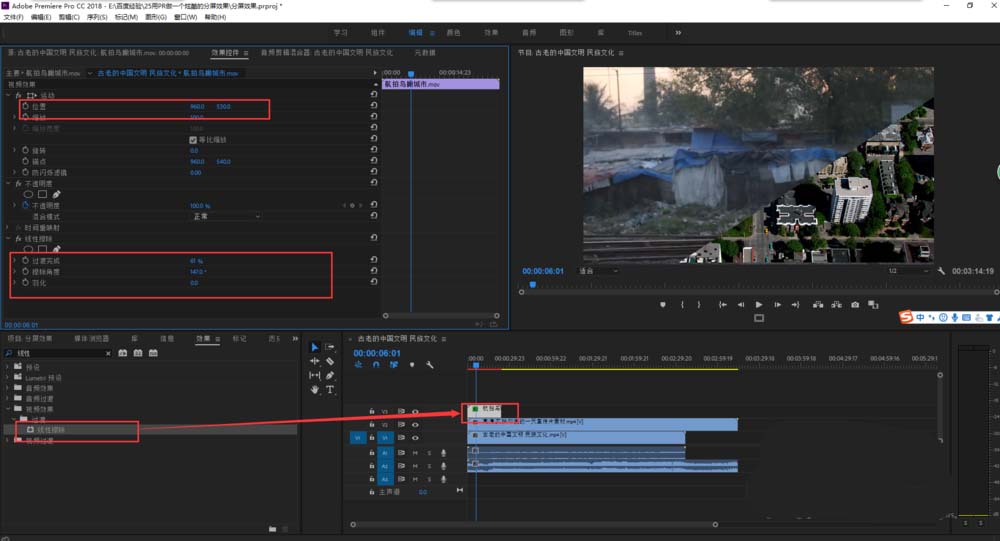Screen dimensions: 1000x541
Task: Hide track V1 with eye icon
Action: pyautogui.click(x=415, y=438)
